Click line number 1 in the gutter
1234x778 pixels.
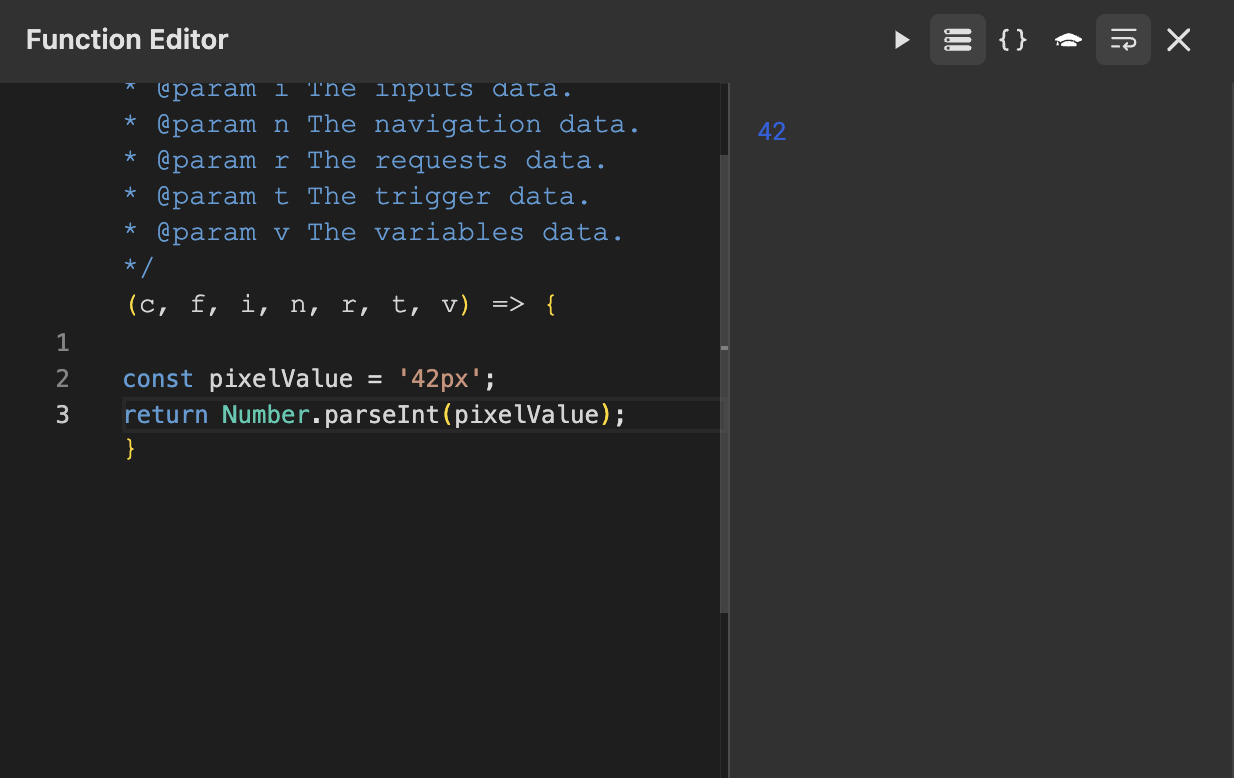[63, 343]
